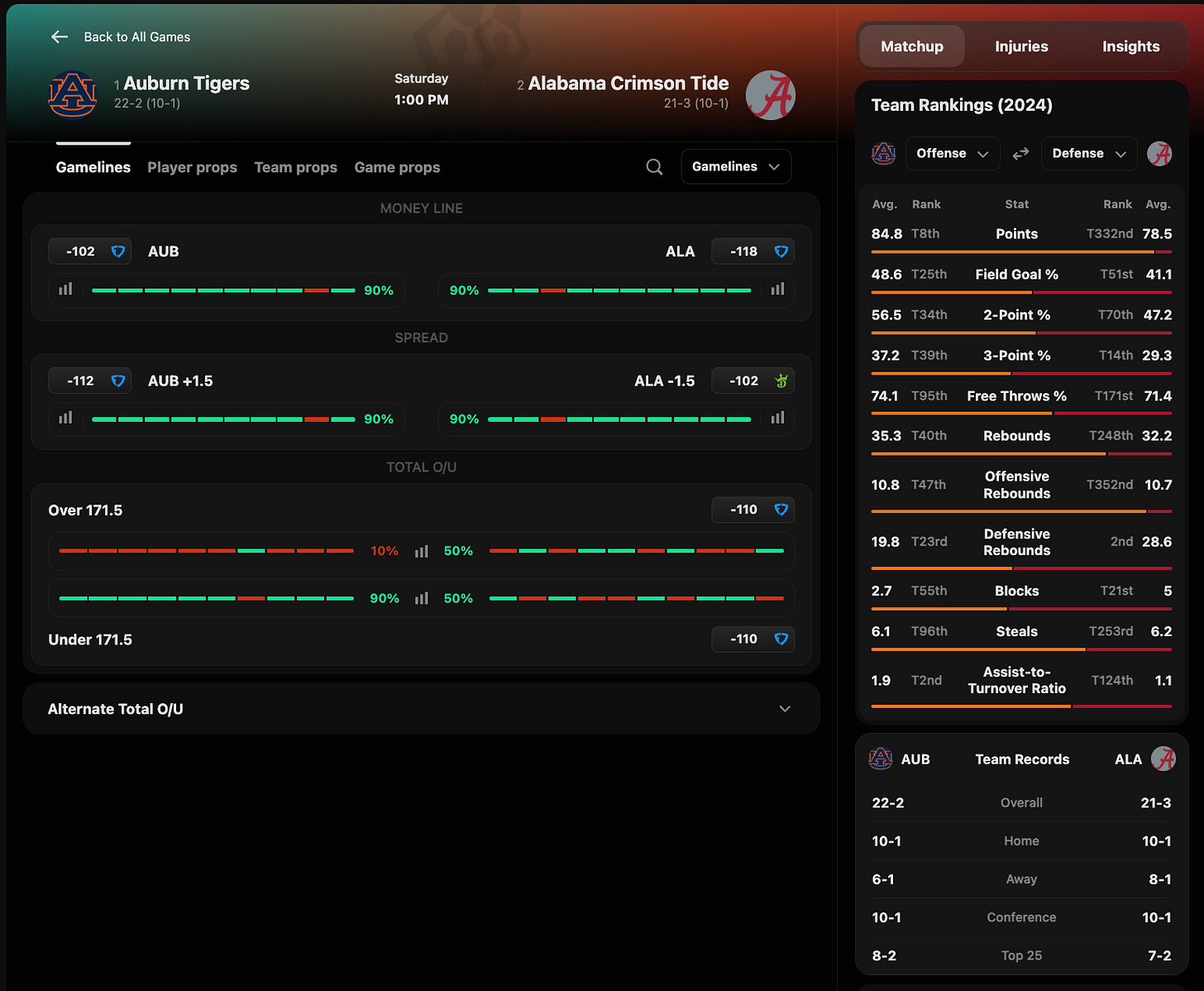Click the bar chart icon in Over 10% row

[x=422, y=551]
